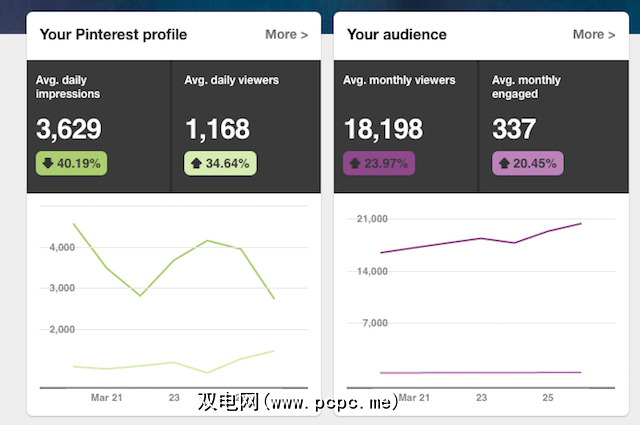Click the Your Pinterest profile heading
Image resolution: width=640 pixels, height=425 pixels.
[113, 35]
